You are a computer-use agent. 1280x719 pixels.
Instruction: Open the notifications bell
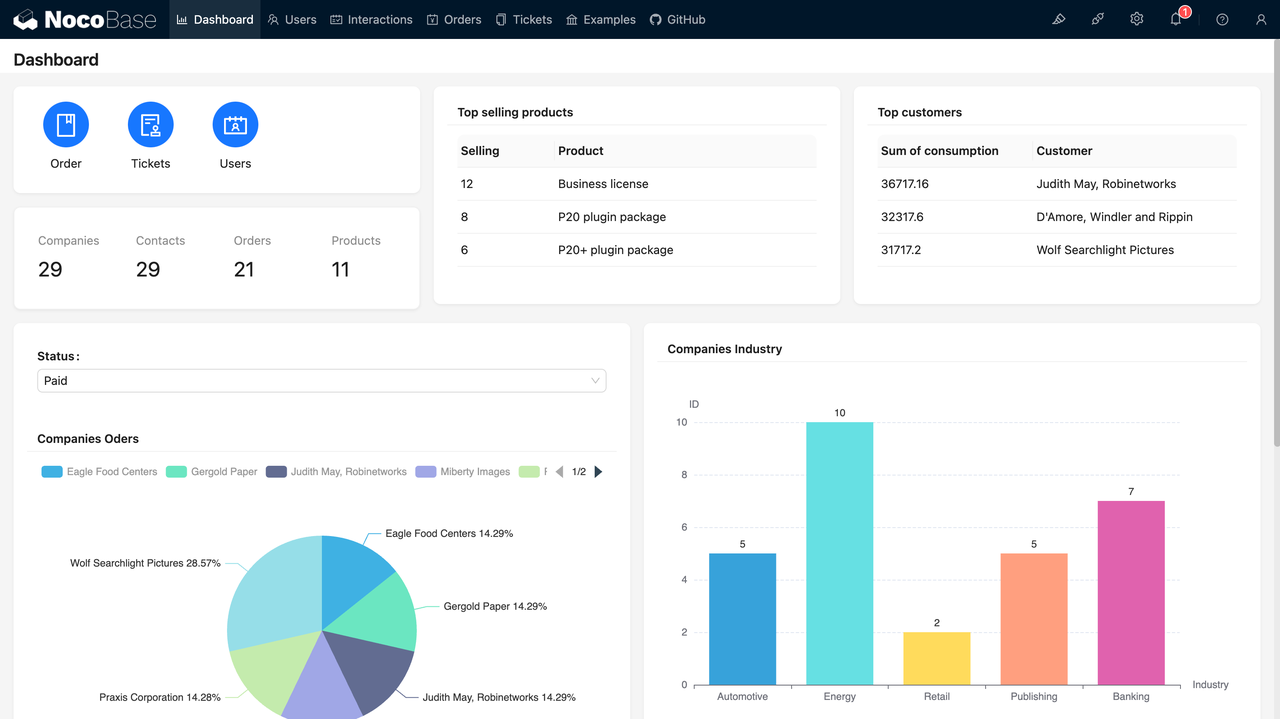1175,19
